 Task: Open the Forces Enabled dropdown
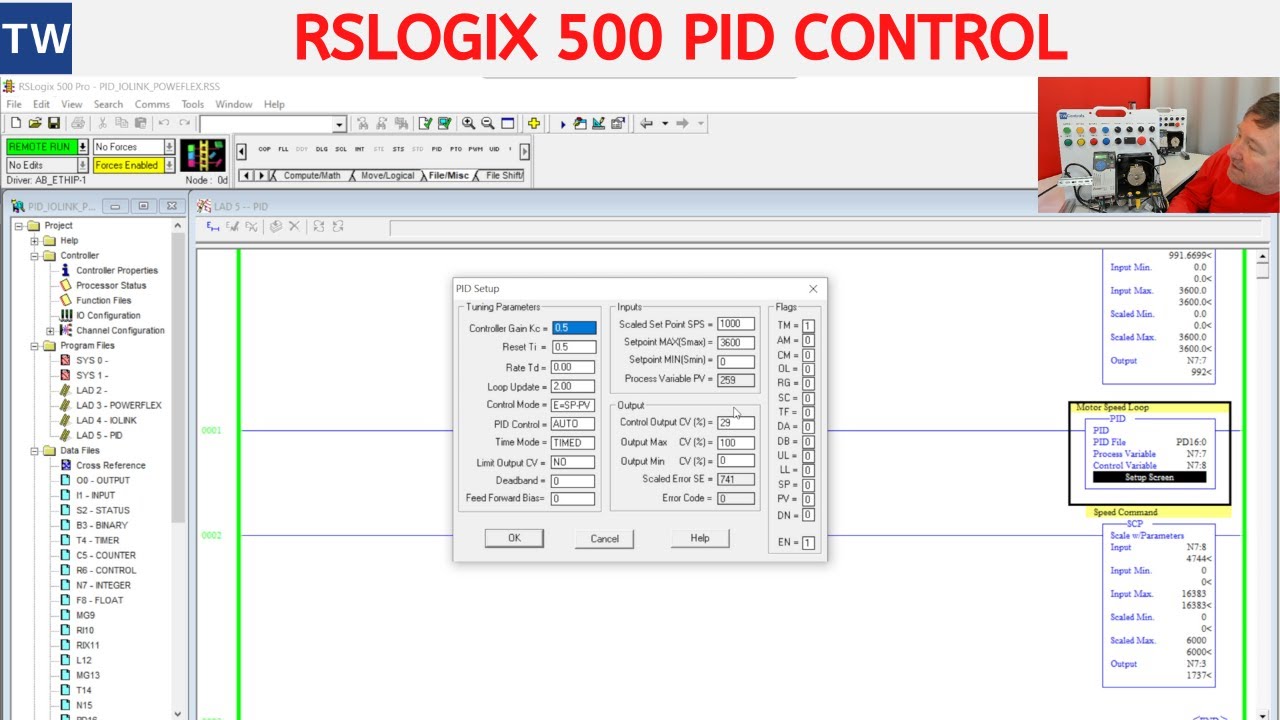pos(169,165)
